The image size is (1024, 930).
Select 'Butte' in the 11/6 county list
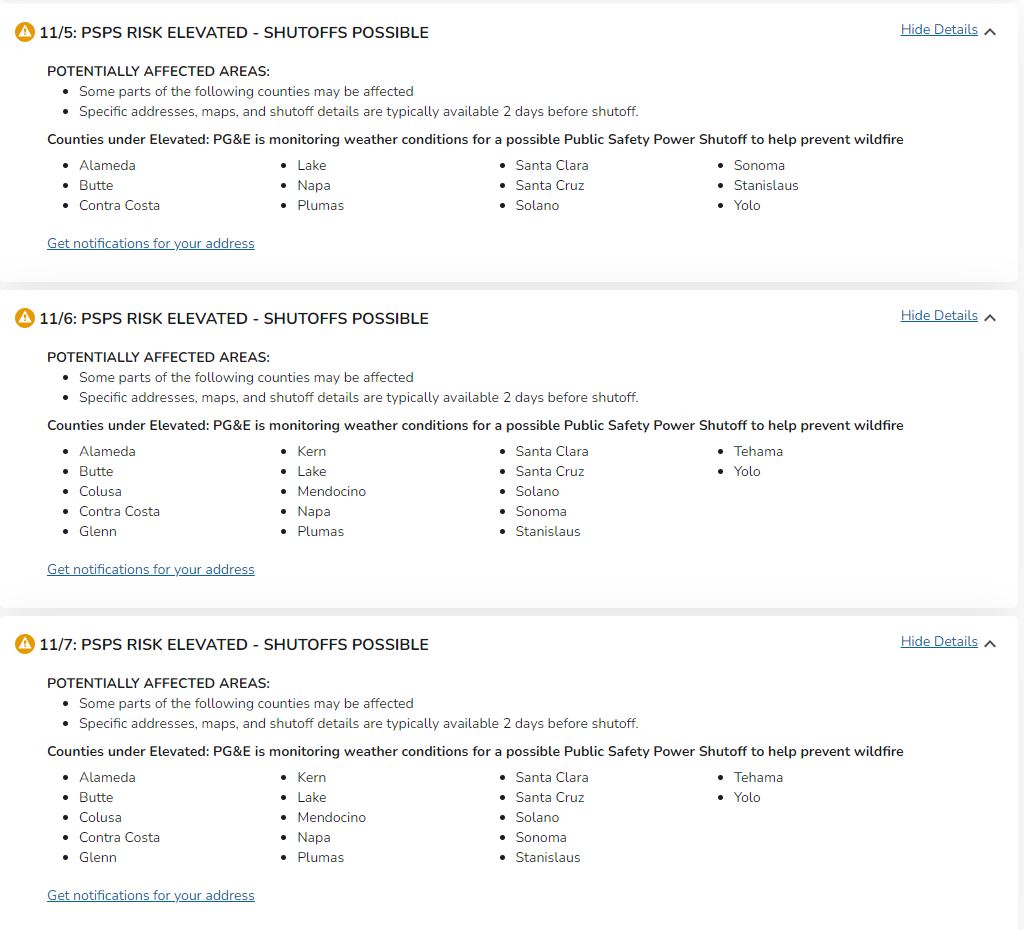coord(96,472)
